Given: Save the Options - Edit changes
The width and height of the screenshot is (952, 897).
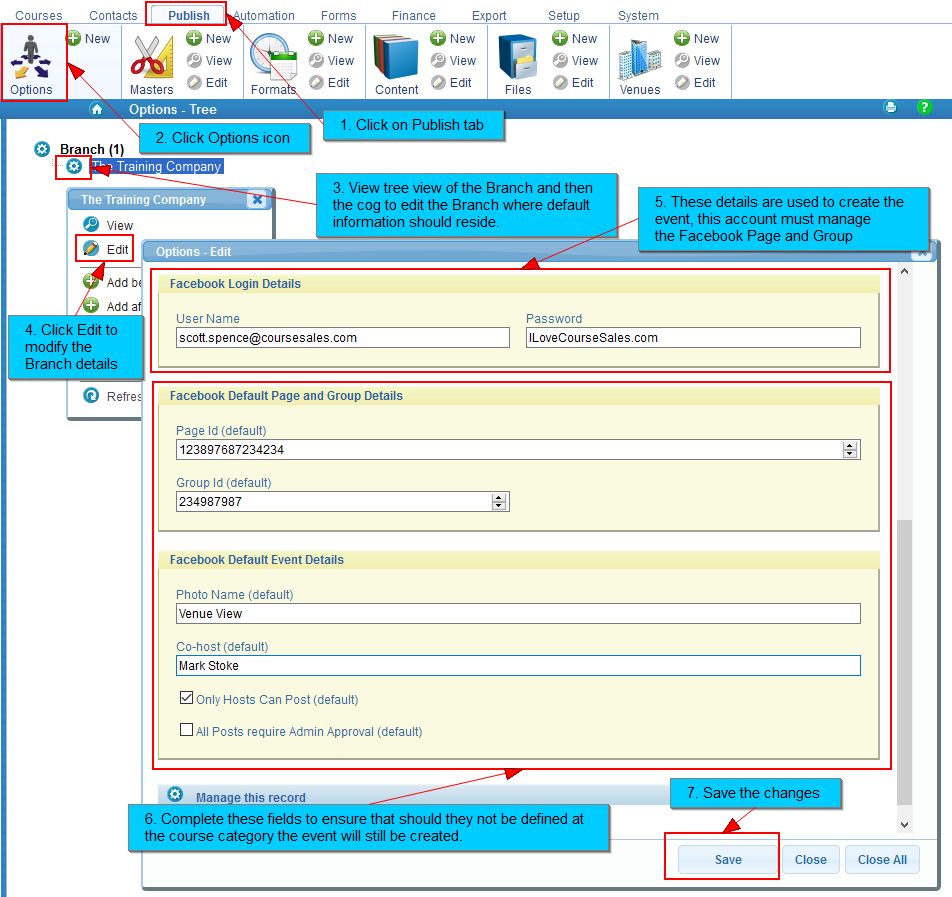Looking at the screenshot, I should 727,859.
